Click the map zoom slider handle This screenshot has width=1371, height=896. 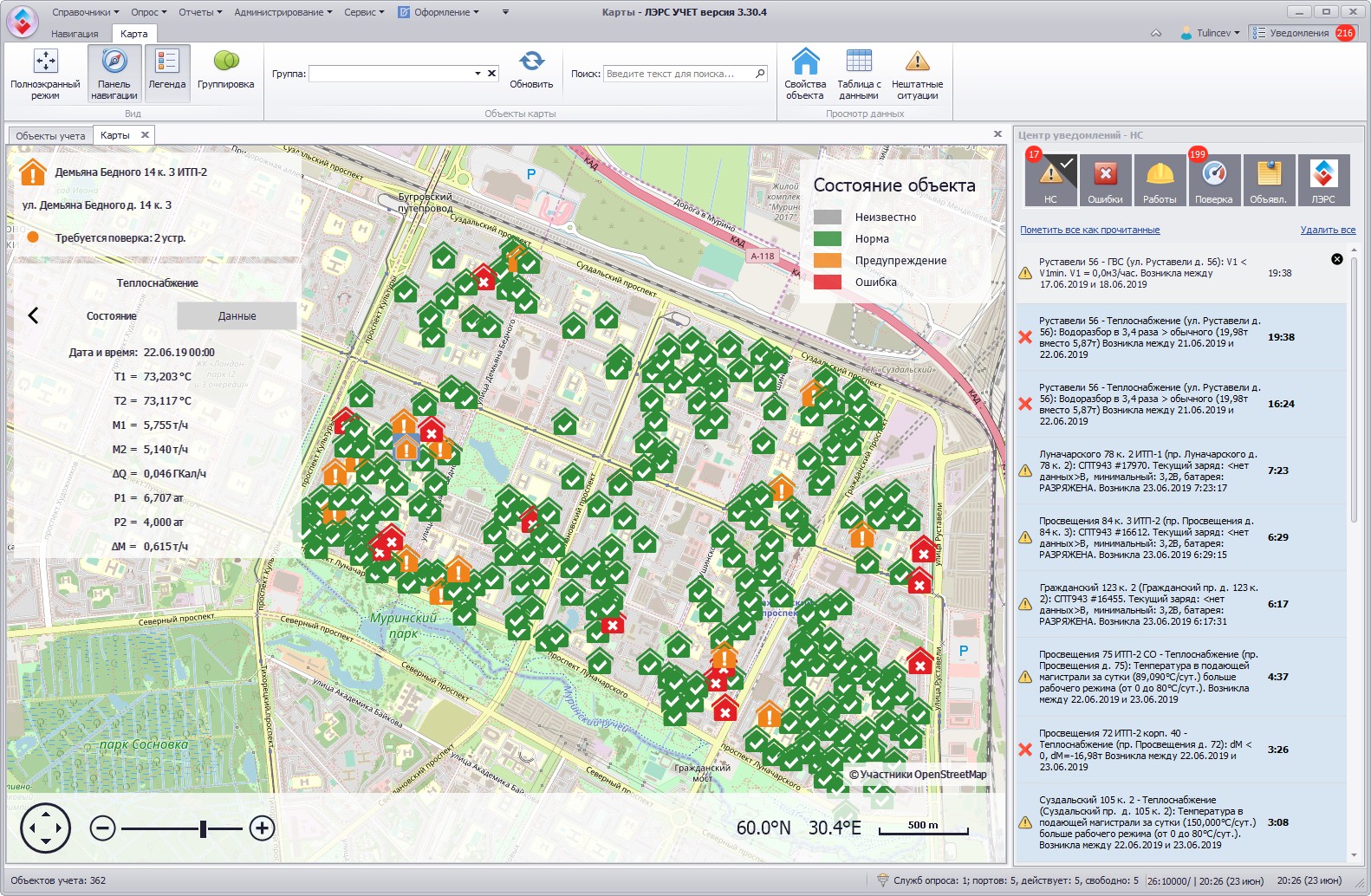click(203, 829)
